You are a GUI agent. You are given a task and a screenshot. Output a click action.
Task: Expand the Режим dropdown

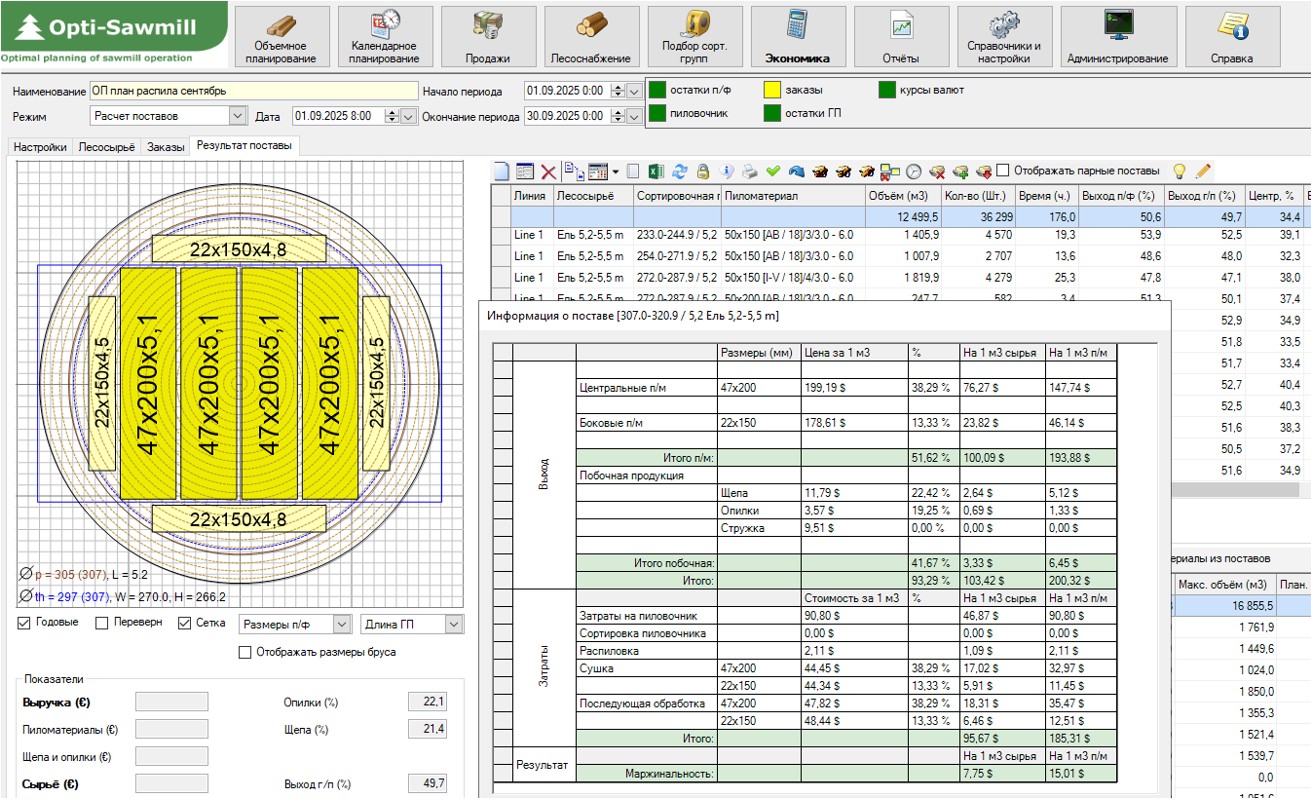tap(238, 116)
